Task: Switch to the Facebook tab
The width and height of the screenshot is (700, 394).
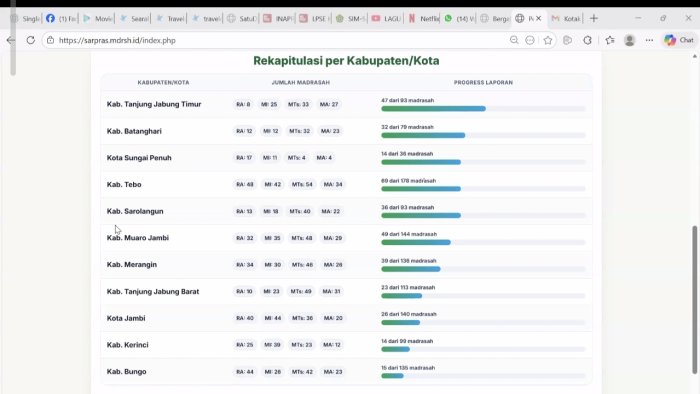Action: tap(61, 18)
